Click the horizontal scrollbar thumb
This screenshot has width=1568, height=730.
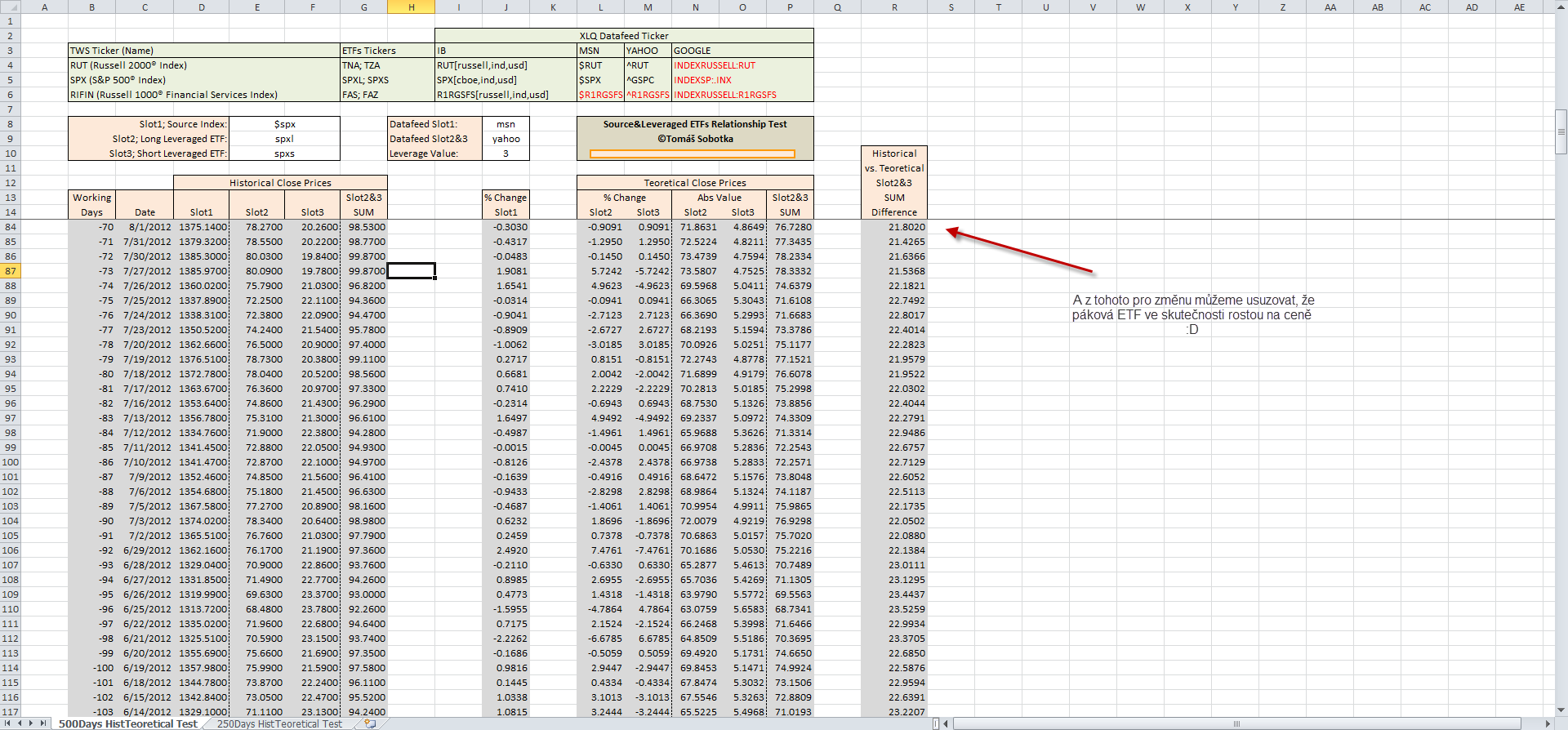[1236, 723]
